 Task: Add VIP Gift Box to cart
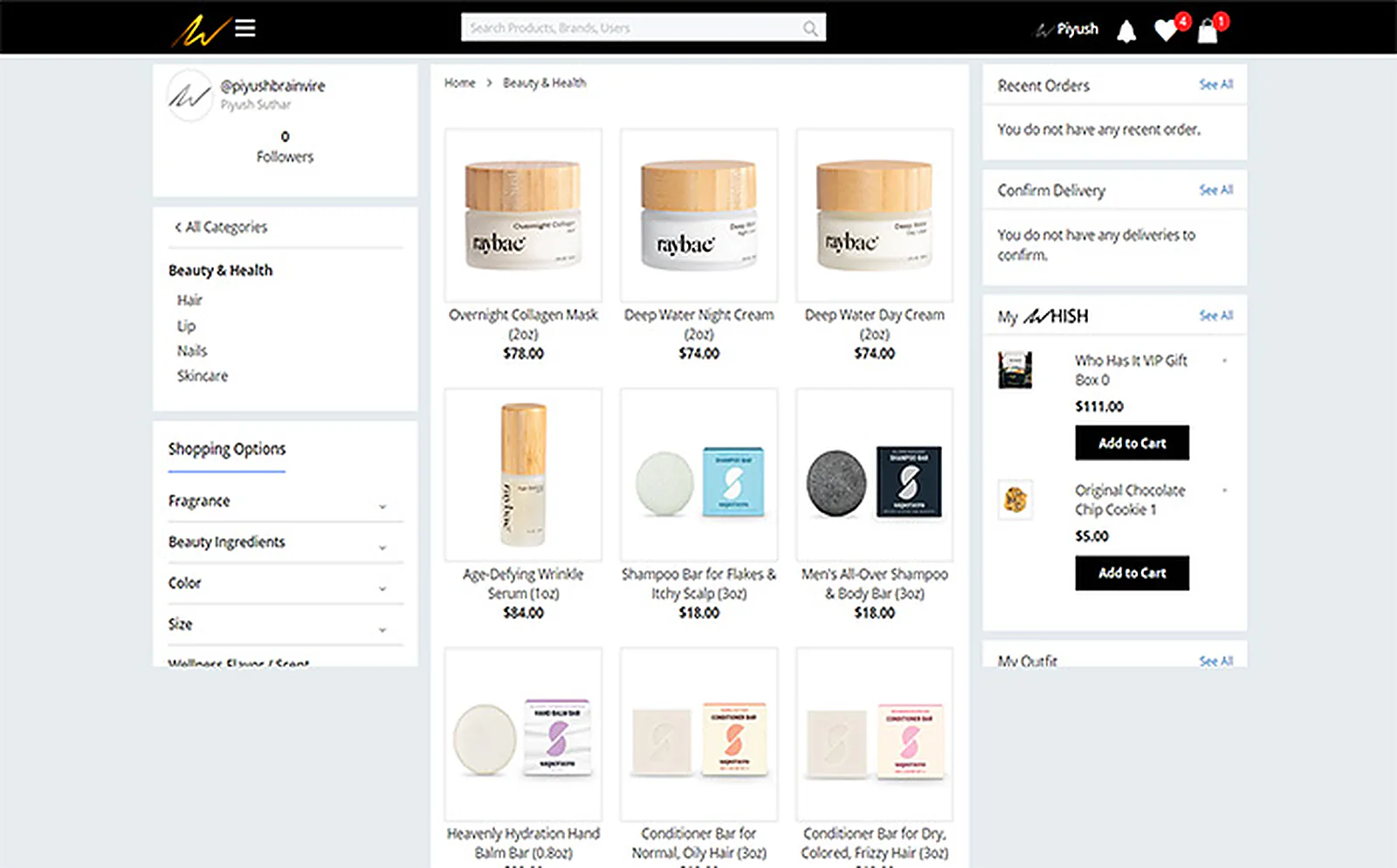click(1132, 443)
